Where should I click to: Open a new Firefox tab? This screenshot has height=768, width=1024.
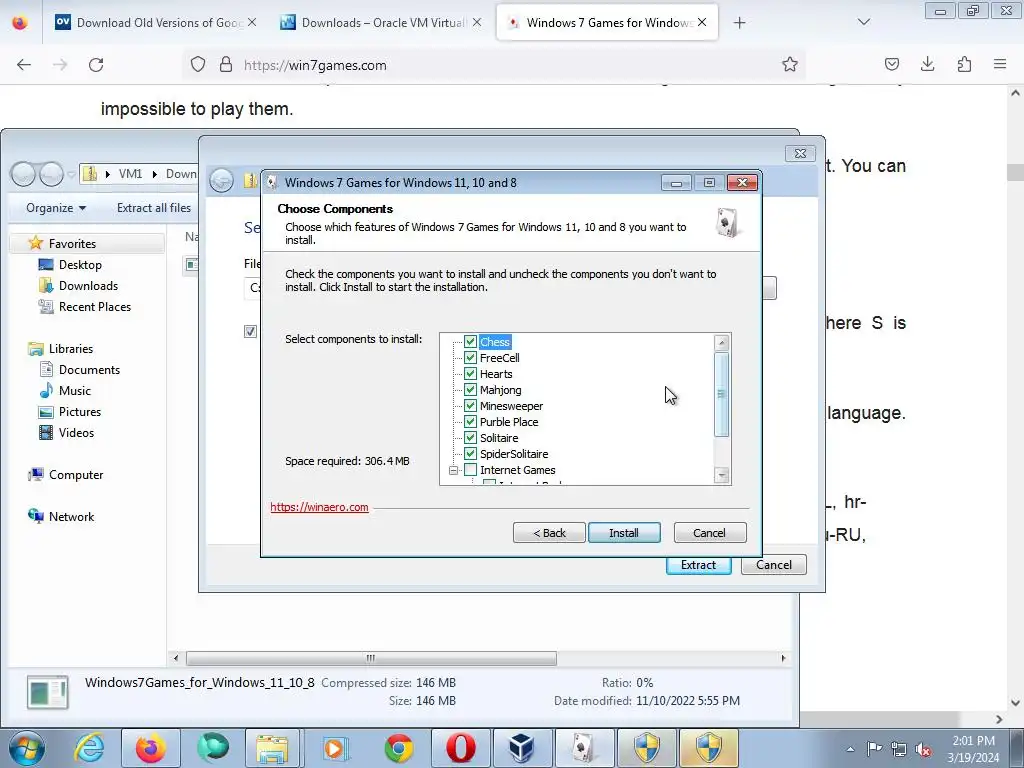tap(739, 23)
